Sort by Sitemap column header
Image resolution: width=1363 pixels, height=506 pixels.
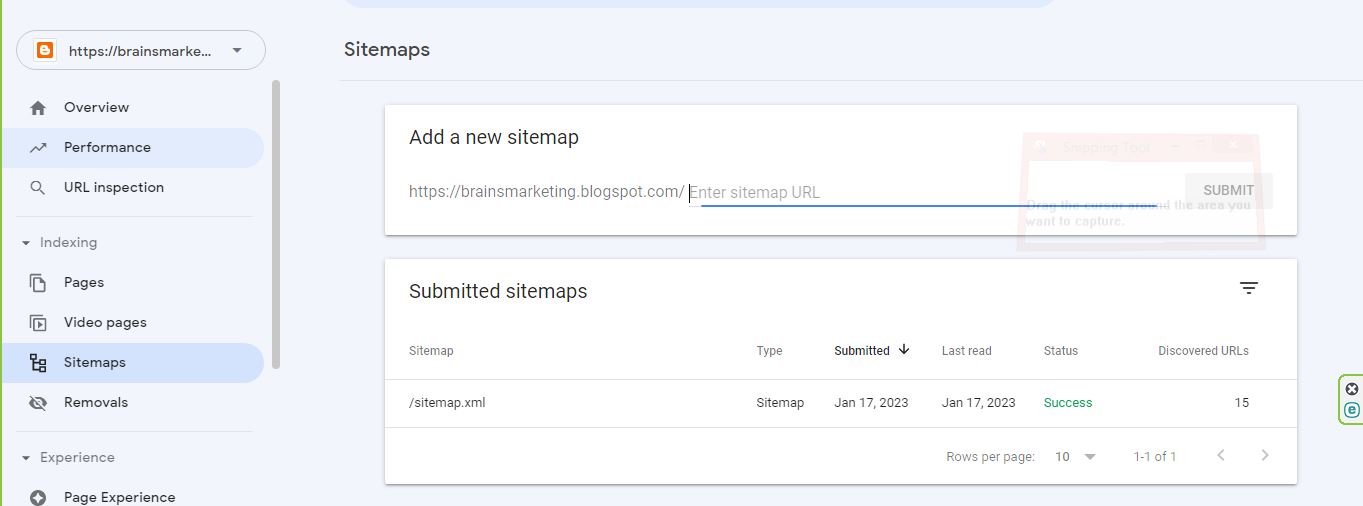tap(431, 351)
